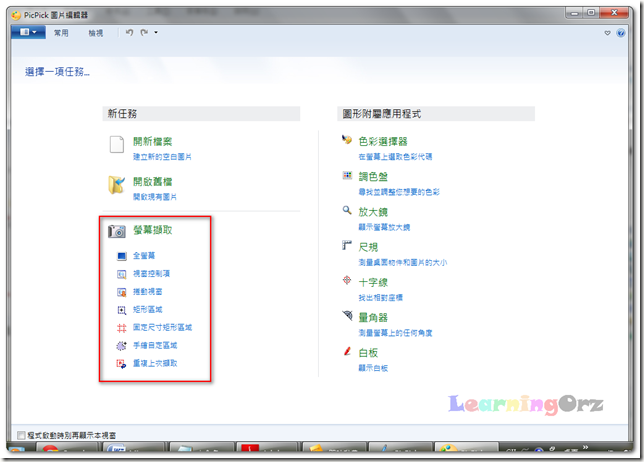Click the red grid icon for 固定尺寸矩形區域
The image size is (644, 462).
pyautogui.click(x=122, y=328)
